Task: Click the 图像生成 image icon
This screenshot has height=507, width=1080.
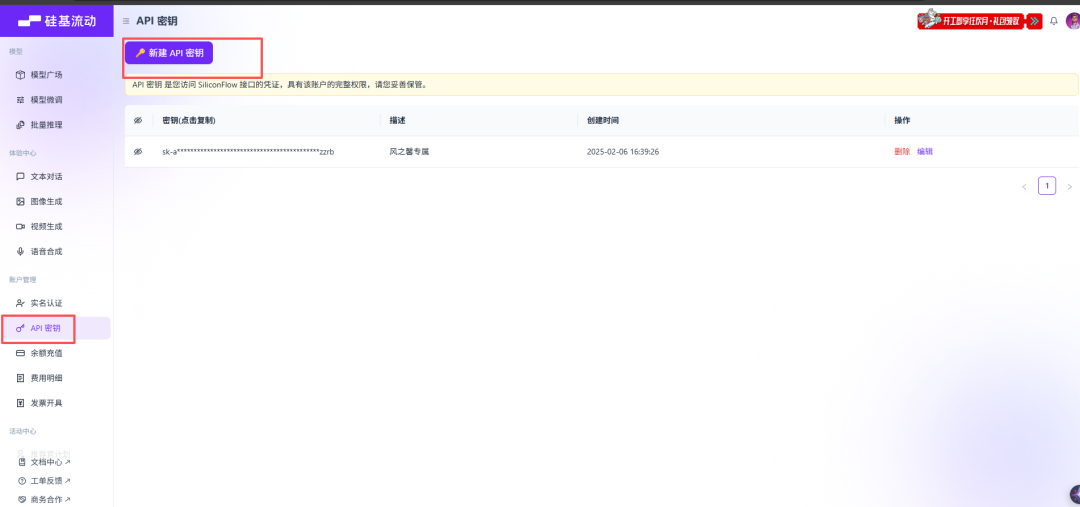Action: (x=21, y=202)
